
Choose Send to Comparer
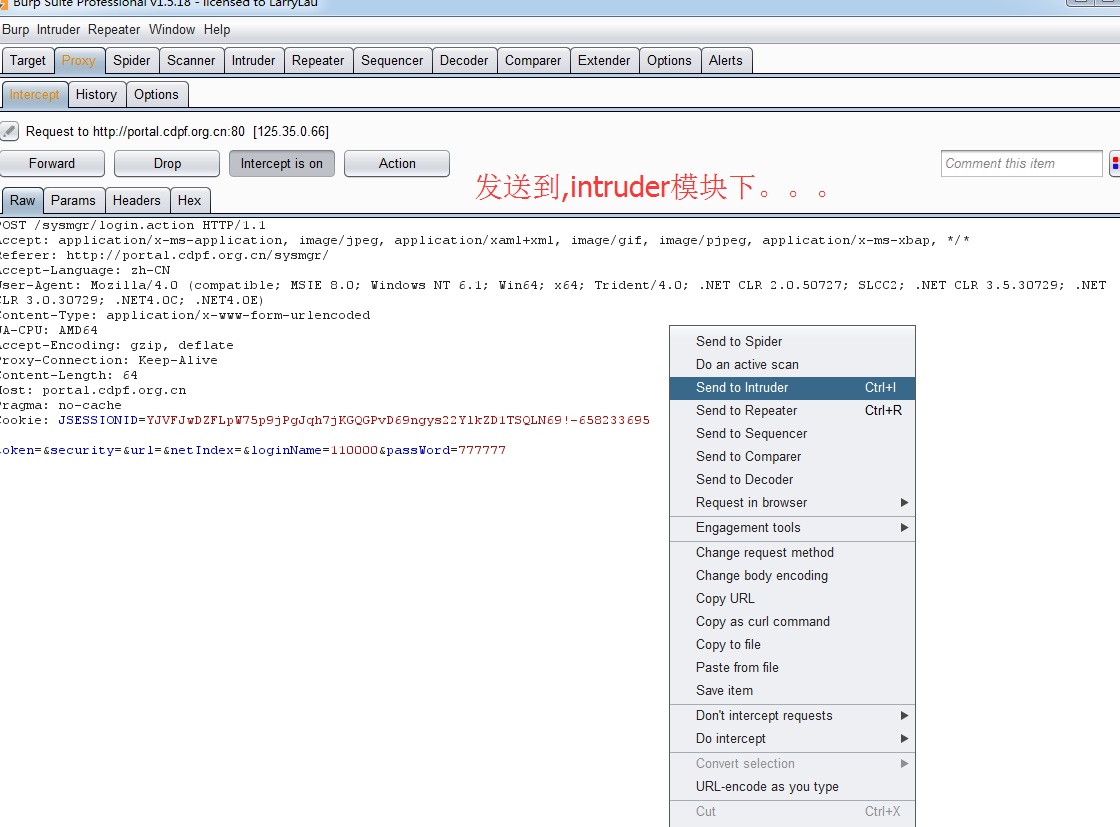click(792, 456)
